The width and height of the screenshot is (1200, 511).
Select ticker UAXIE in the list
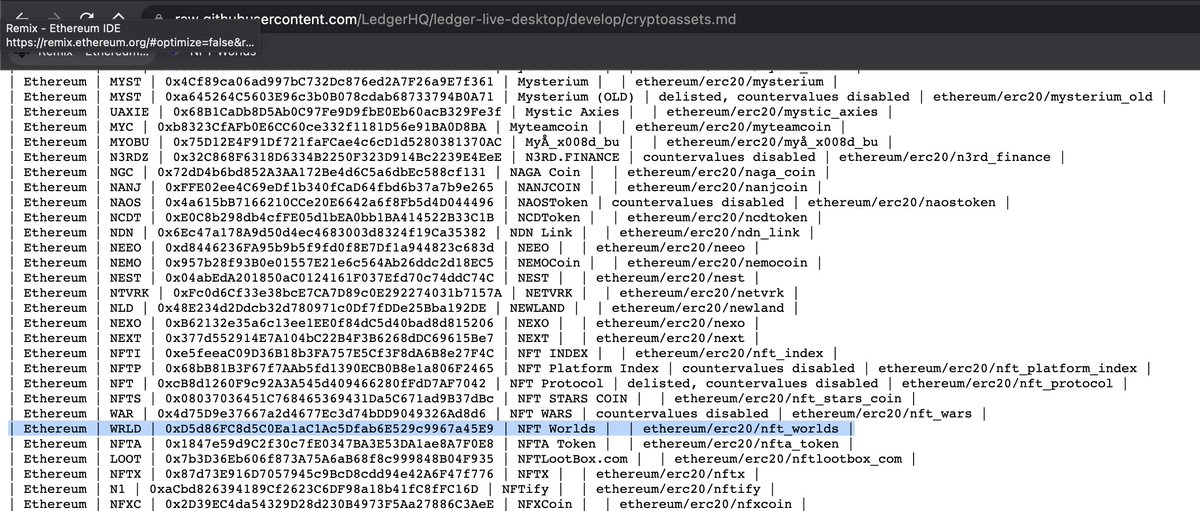[127, 112]
